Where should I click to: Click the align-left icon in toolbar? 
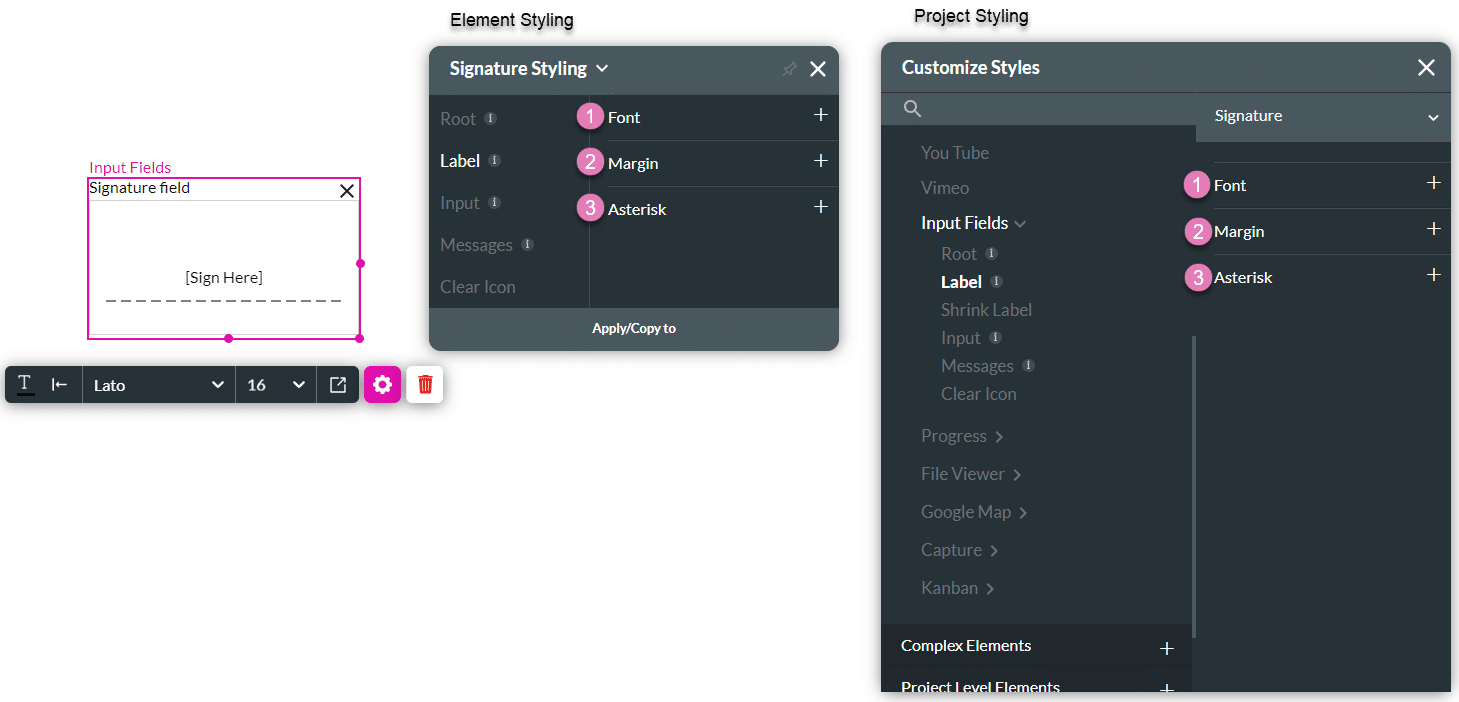click(60, 385)
